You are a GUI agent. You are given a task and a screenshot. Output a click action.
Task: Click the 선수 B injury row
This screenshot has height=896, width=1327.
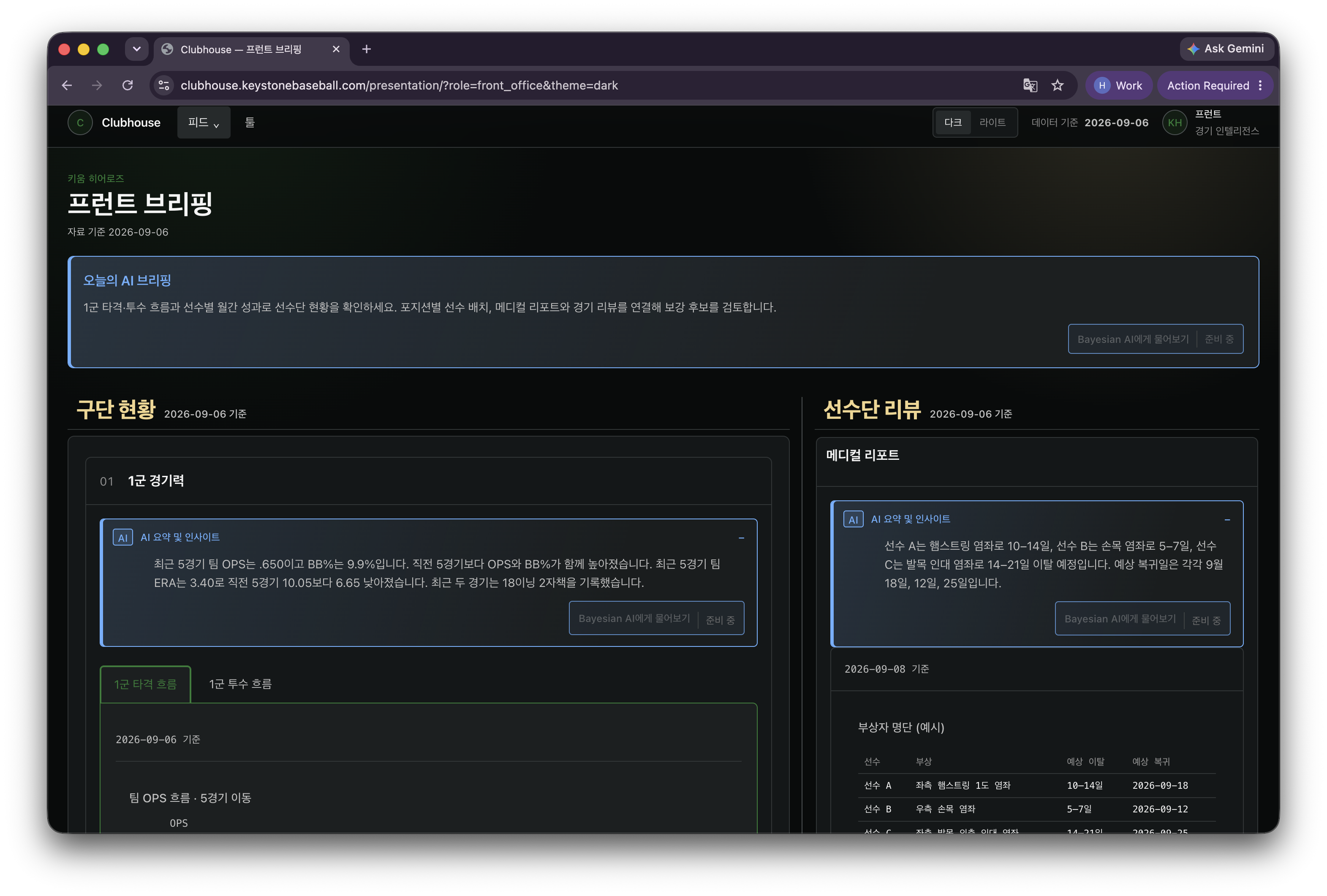click(1036, 809)
